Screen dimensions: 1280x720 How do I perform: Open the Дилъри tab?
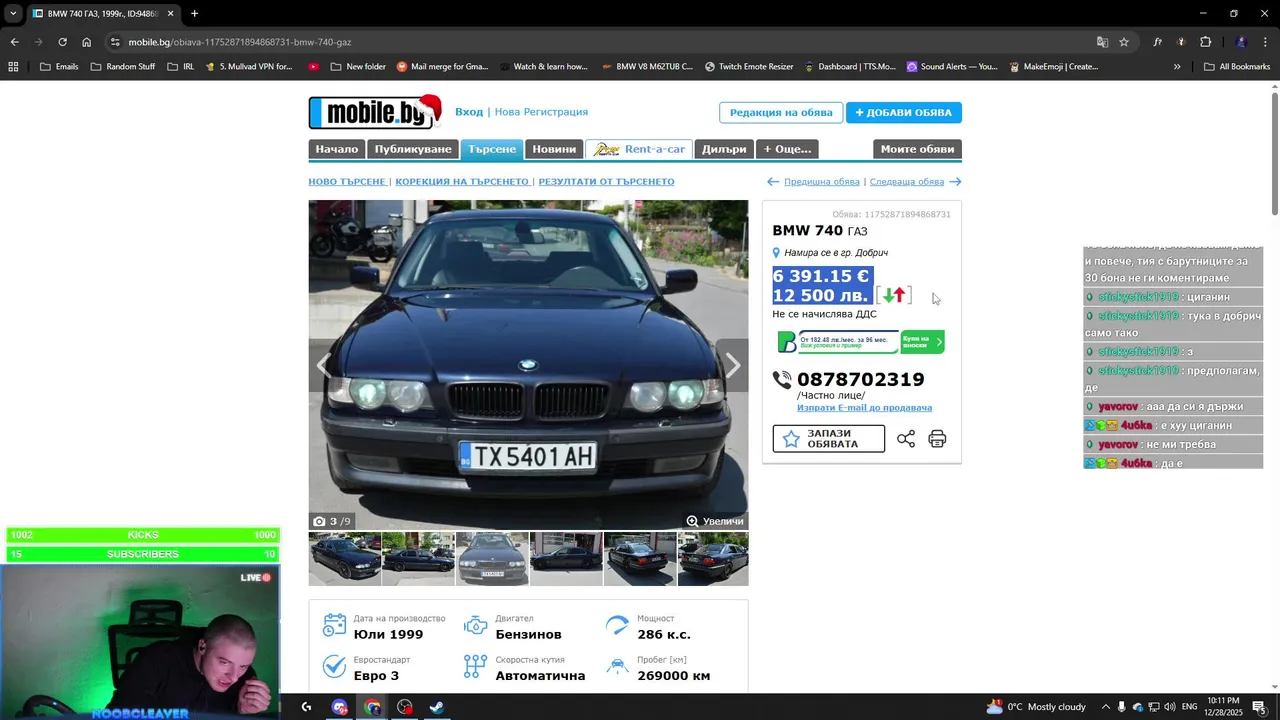pyautogui.click(x=724, y=149)
